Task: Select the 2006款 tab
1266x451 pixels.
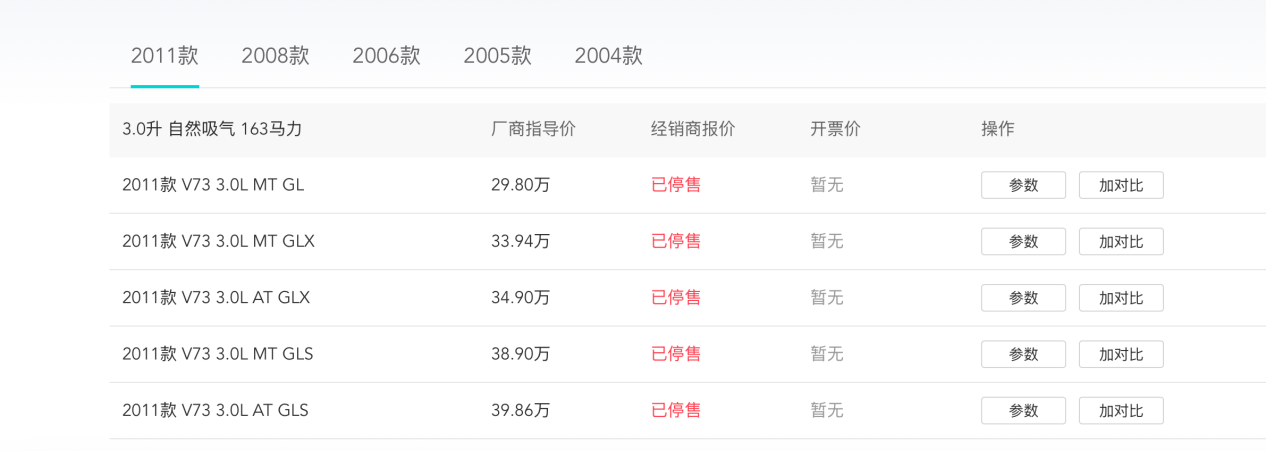Action: 386,56
